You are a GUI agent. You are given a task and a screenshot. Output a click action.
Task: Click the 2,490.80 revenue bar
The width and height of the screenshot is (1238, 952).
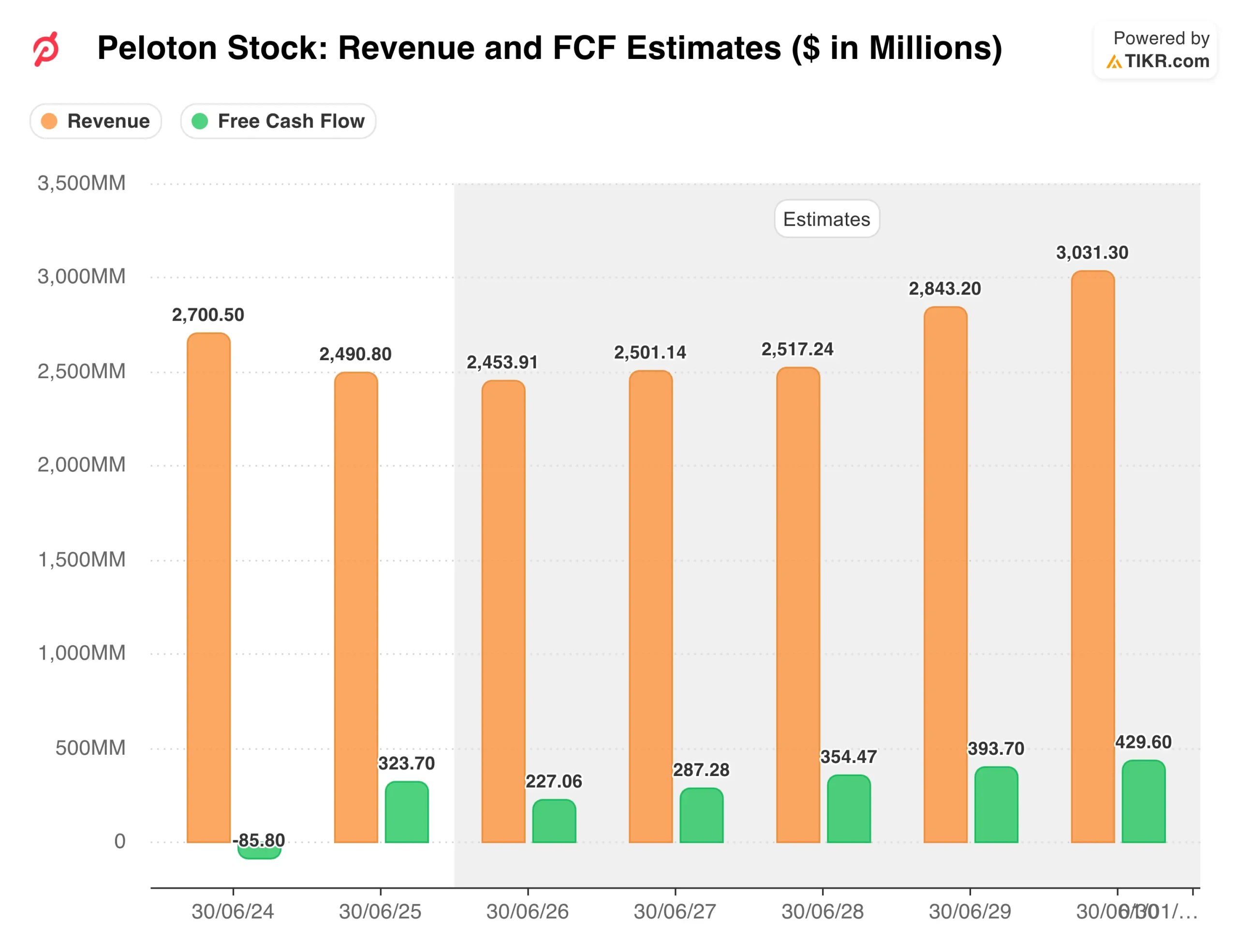(356, 606)
